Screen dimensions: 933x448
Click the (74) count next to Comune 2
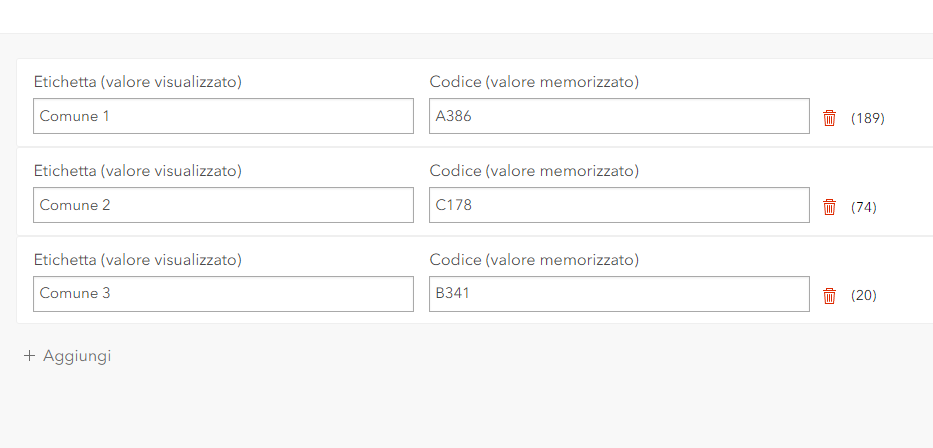click(864, 207)
